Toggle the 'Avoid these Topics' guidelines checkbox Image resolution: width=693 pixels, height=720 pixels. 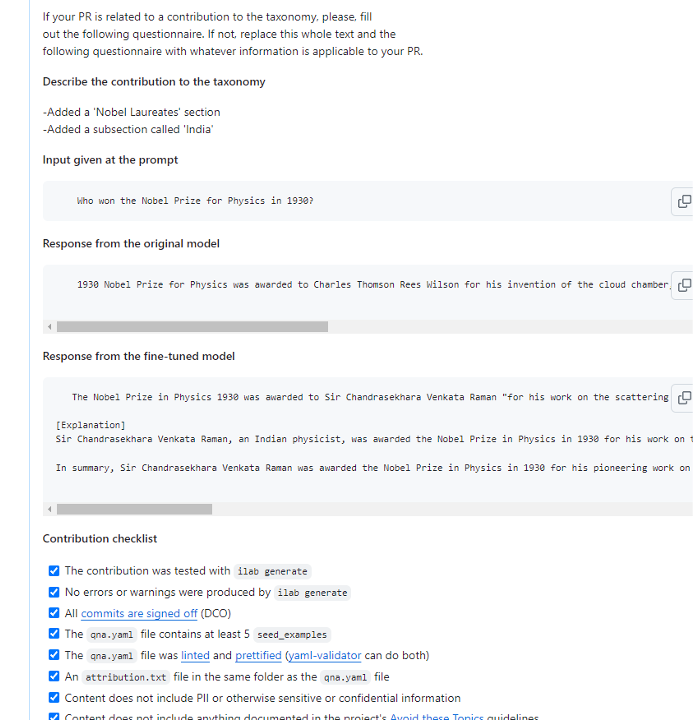pos(54,717)
